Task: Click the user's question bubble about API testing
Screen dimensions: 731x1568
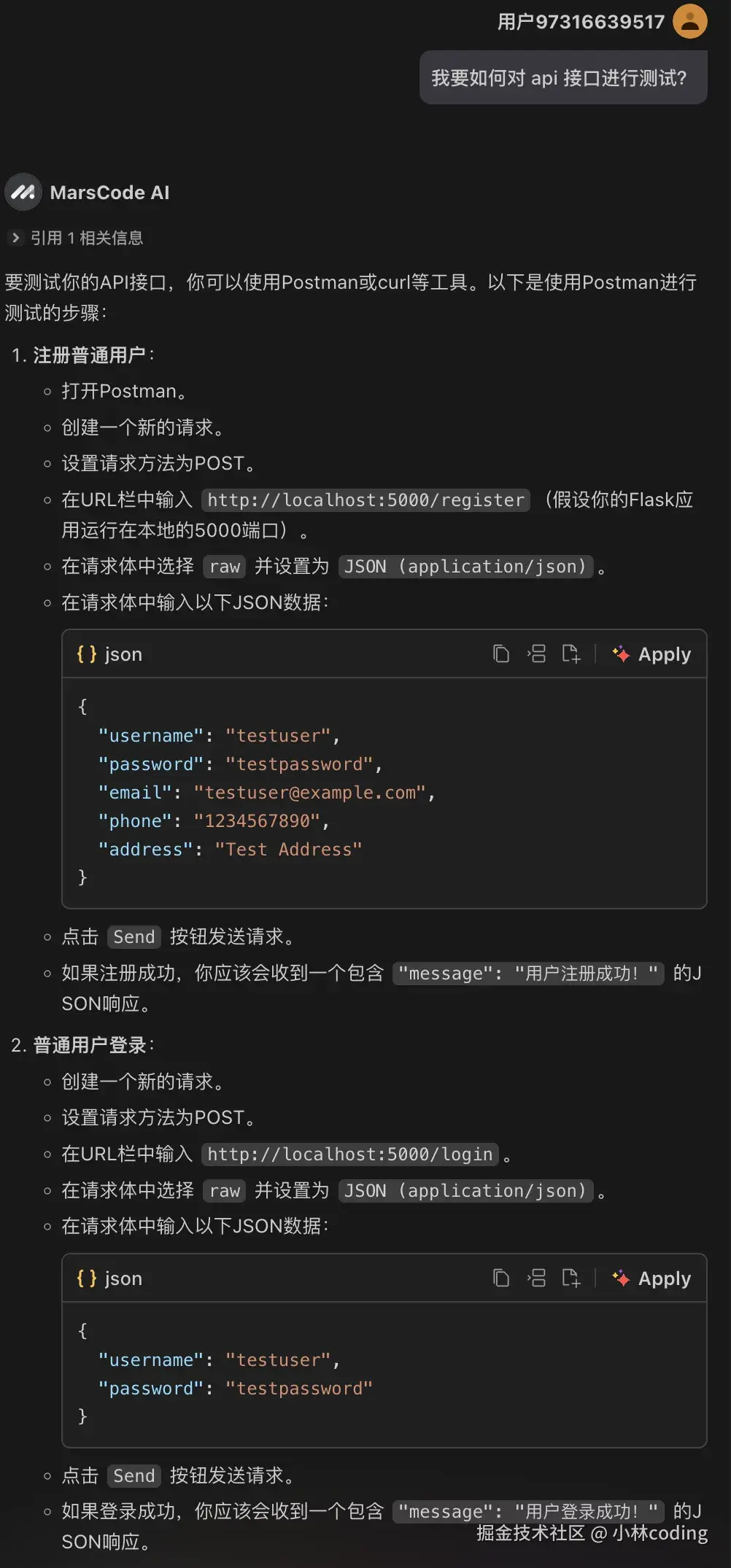Action: (562, 77)
